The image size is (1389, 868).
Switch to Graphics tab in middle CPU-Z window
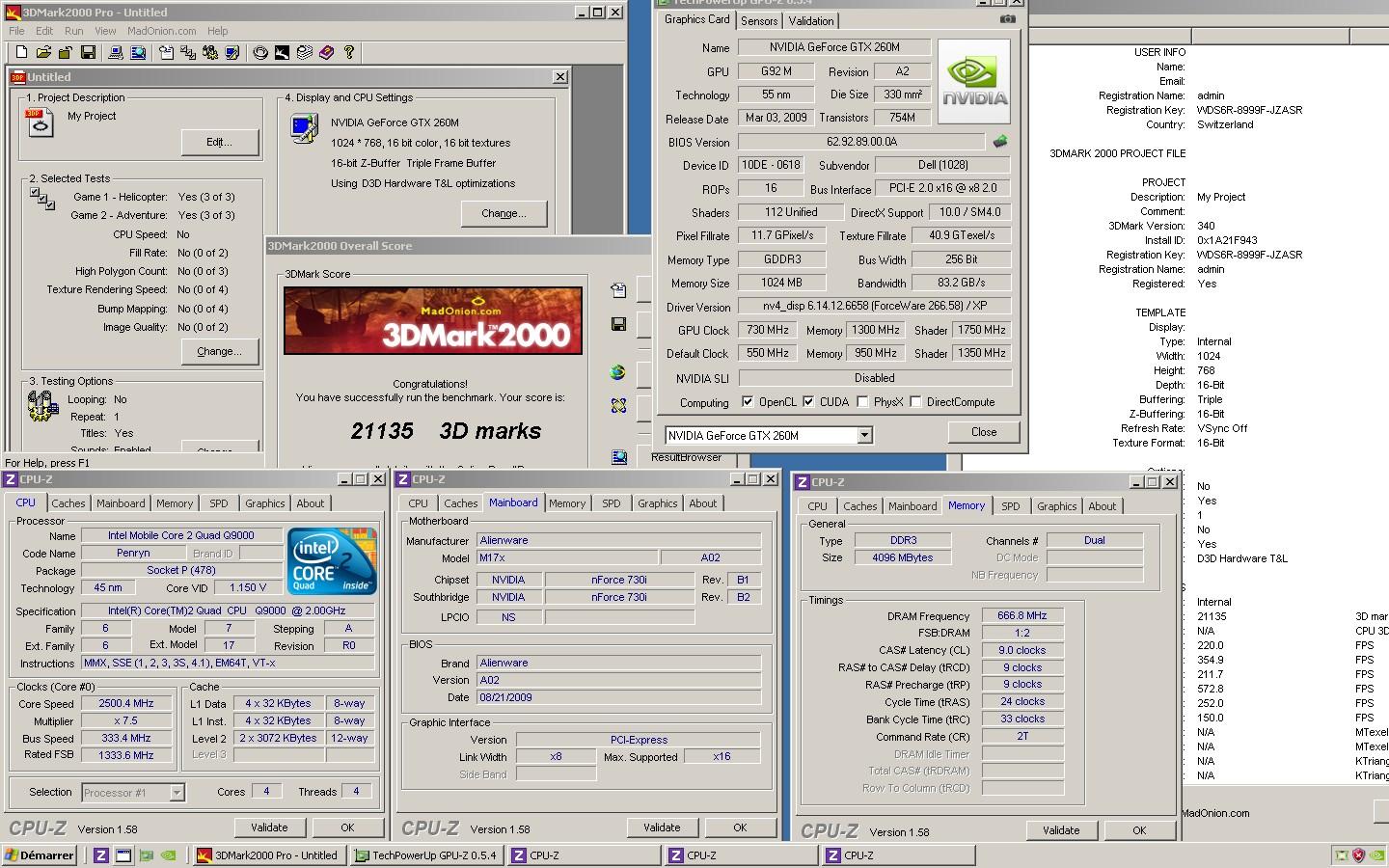(658, 502)
